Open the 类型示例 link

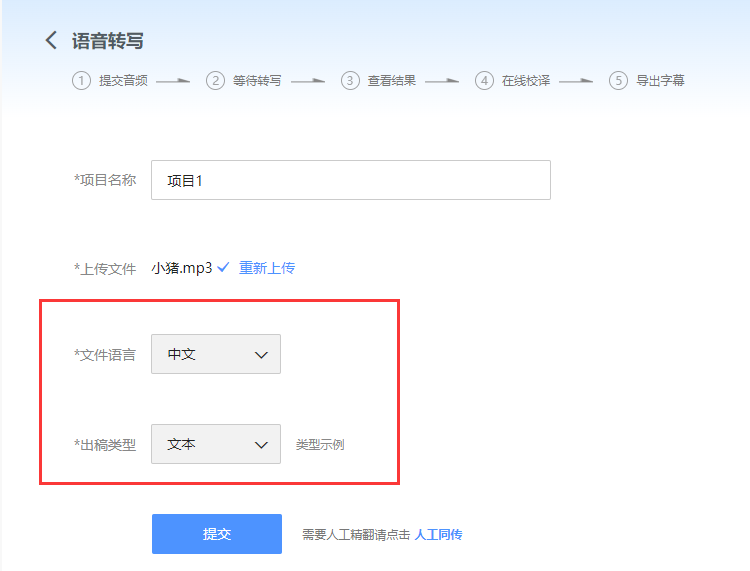[x=320, y=445]
